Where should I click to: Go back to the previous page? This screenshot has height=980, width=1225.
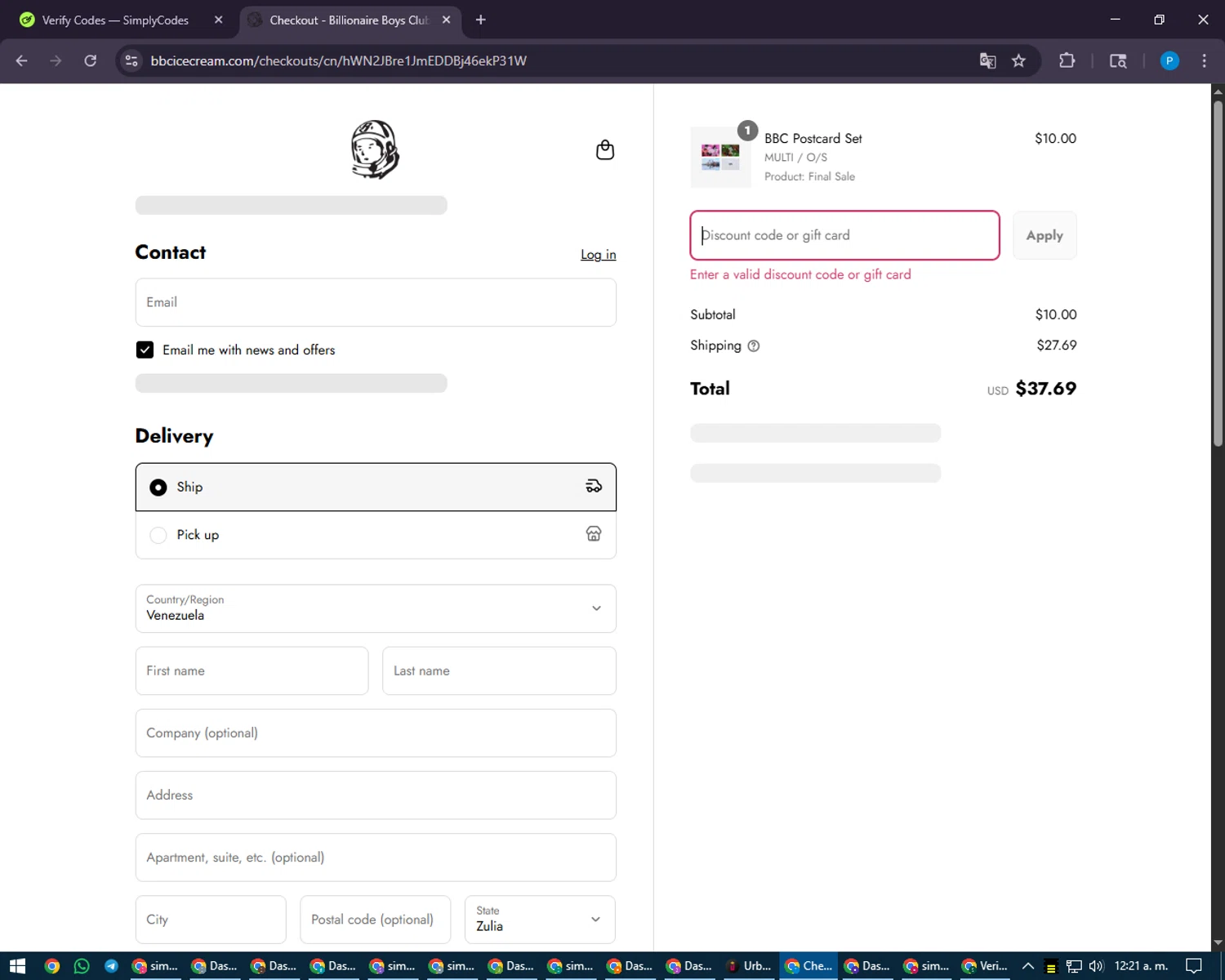[x=22, y=60]
